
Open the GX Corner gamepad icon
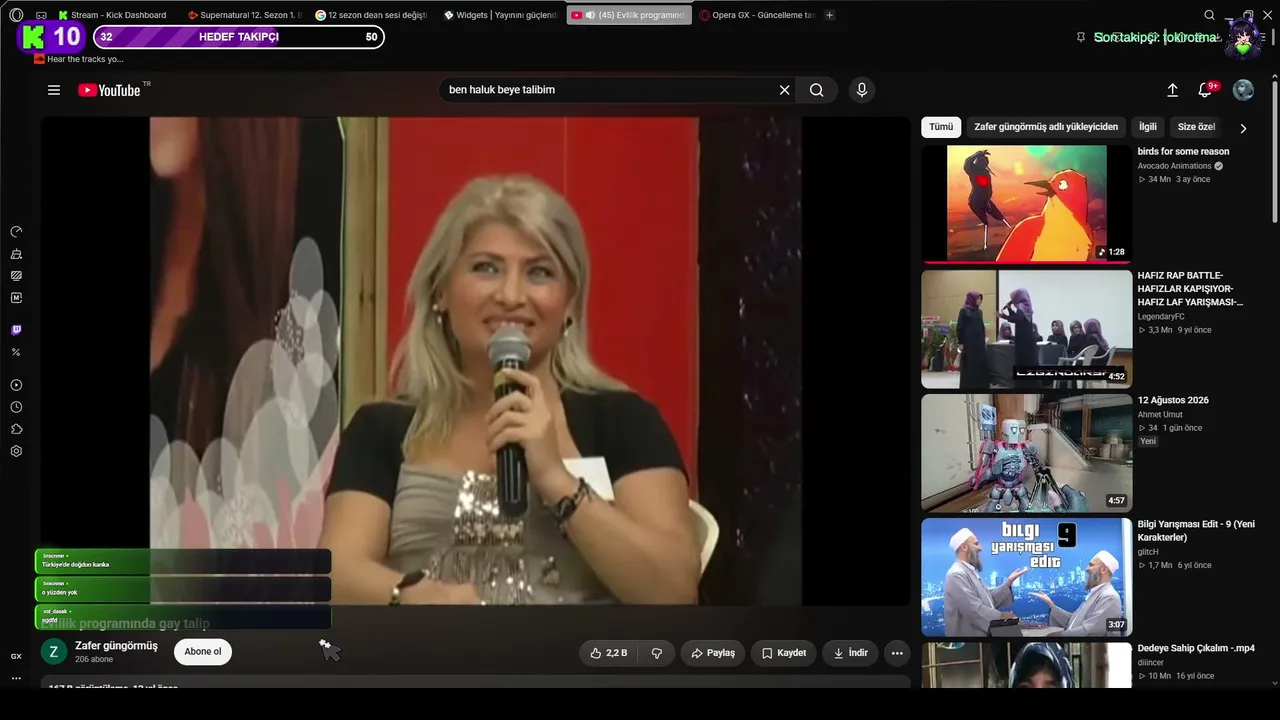41,15
